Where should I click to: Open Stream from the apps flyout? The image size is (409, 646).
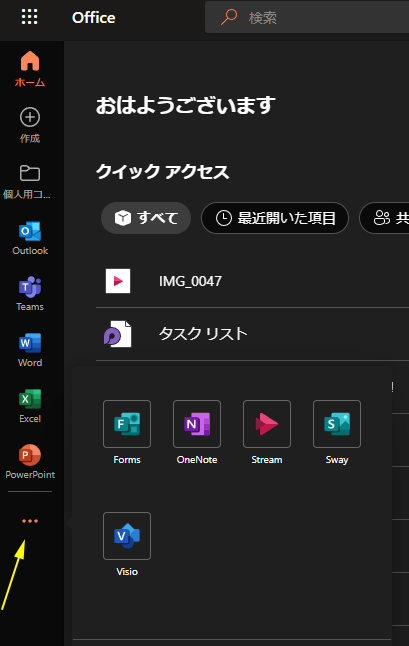click(x=267, y=432)
